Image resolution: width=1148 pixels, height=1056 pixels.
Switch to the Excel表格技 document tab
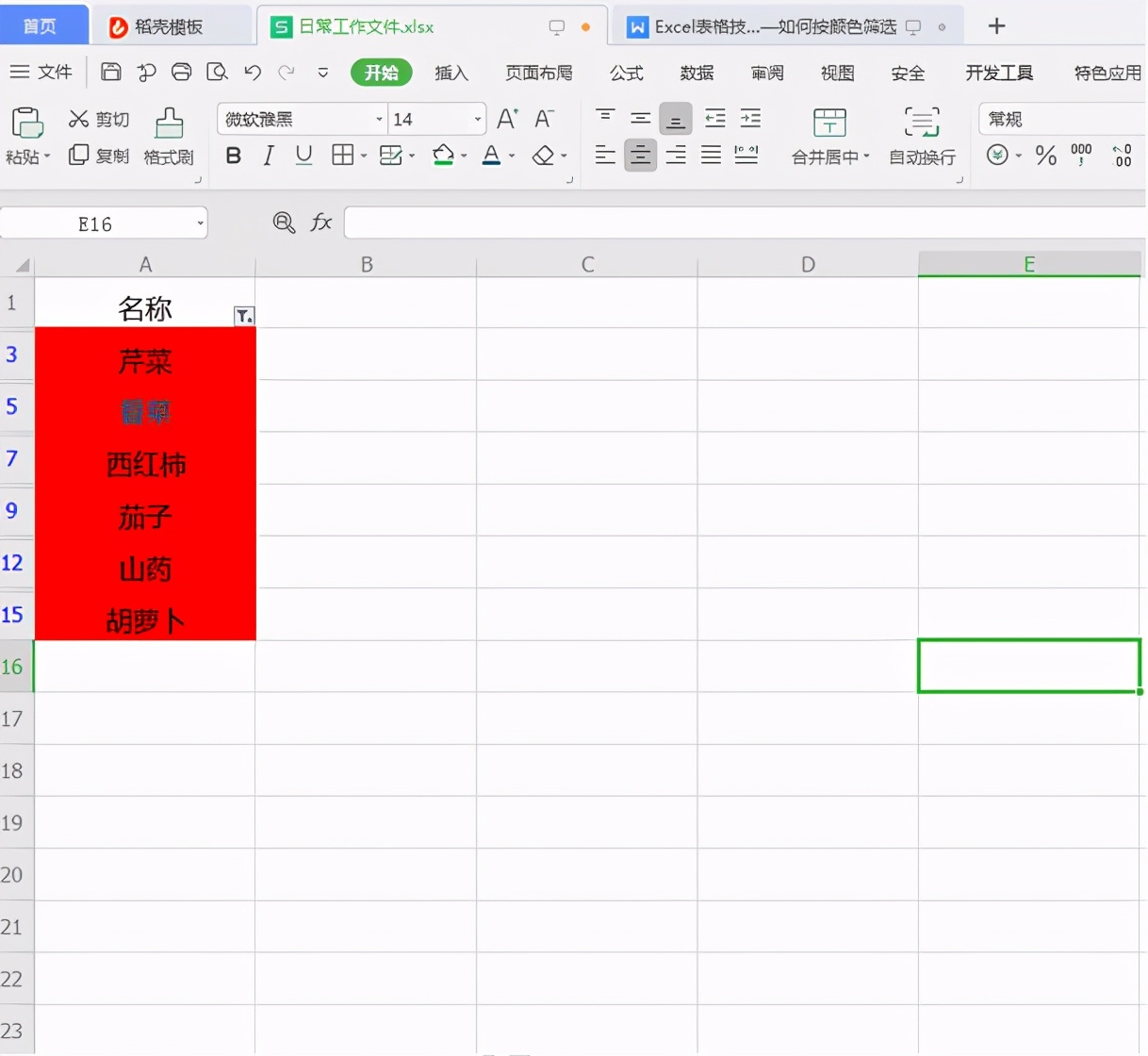786,26
